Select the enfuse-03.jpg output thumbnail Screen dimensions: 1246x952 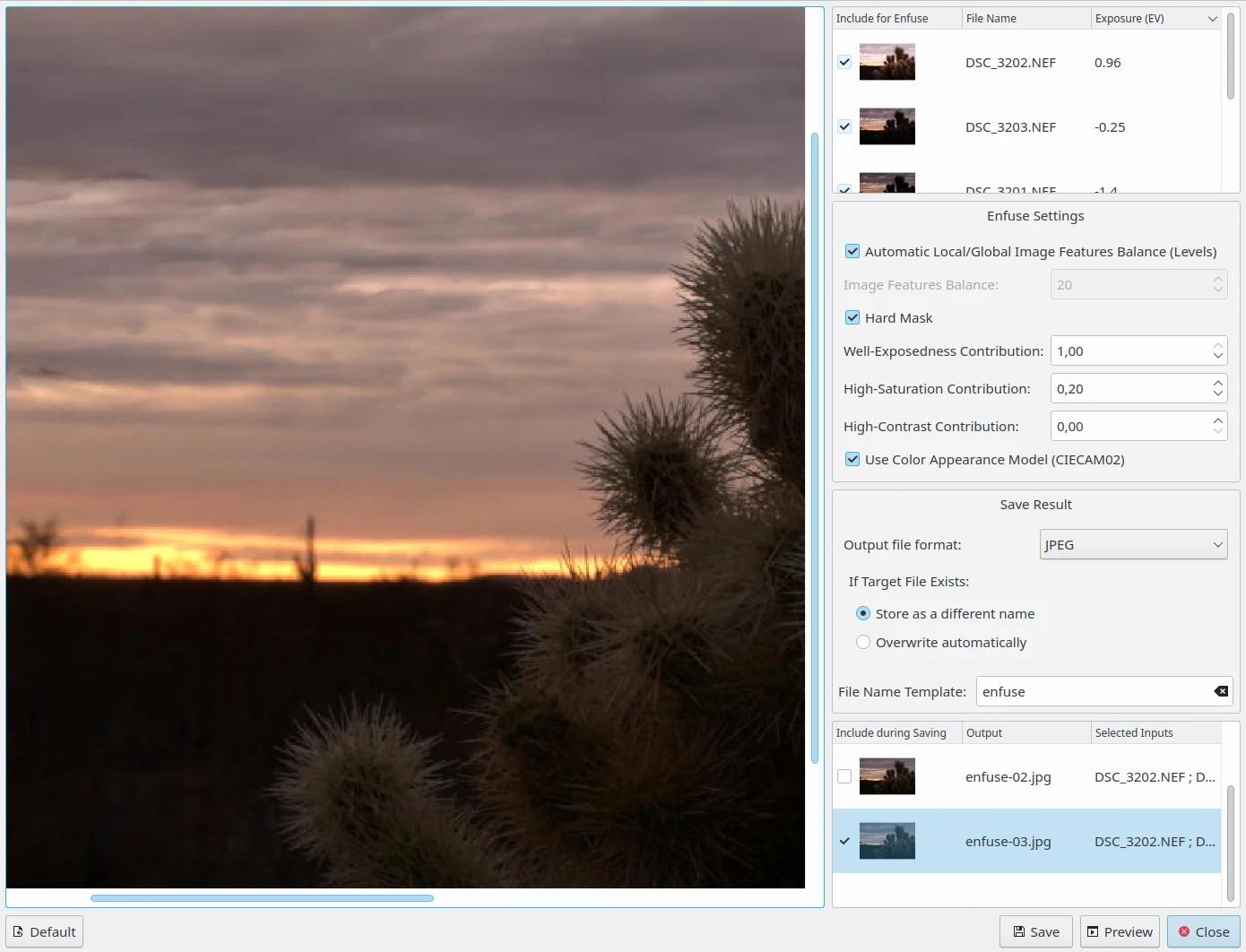pos(887,841)
